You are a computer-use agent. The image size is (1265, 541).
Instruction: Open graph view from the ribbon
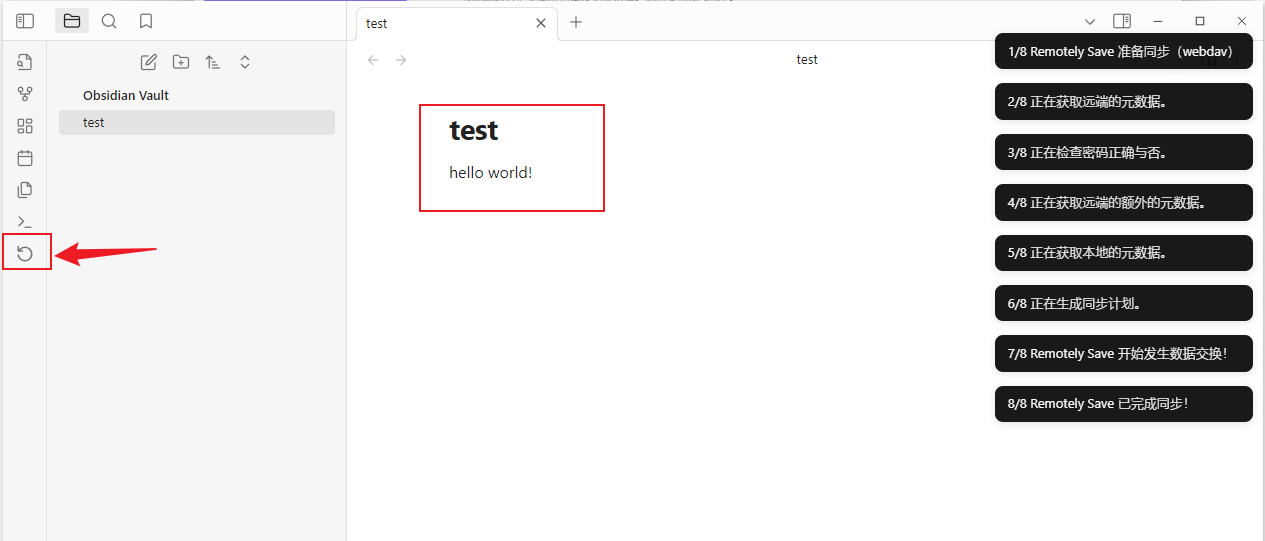(x=25, y=94)
